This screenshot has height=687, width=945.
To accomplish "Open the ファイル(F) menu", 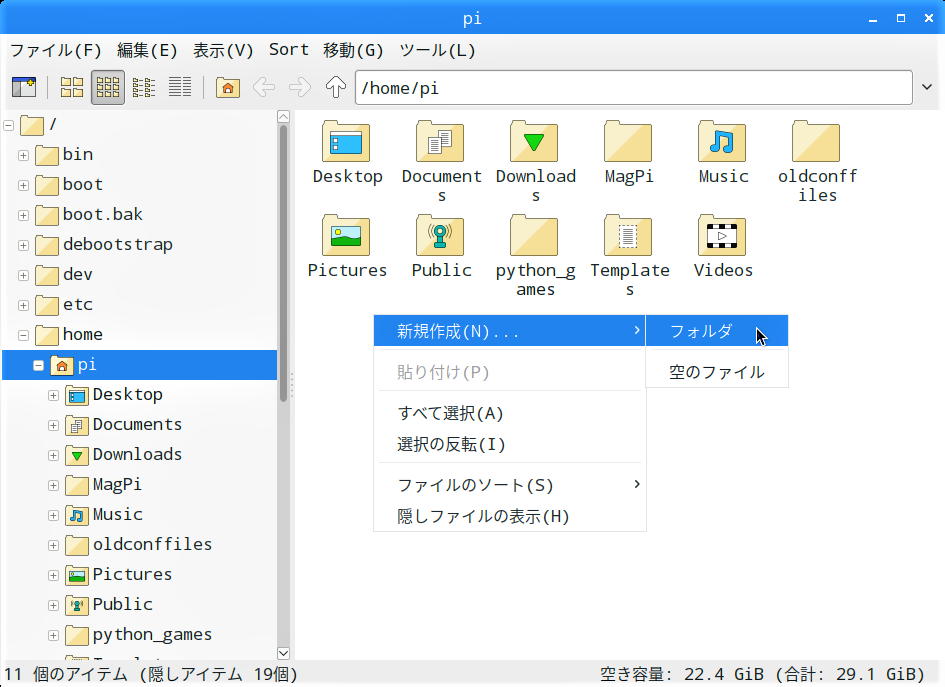I will [x=55, y=50].
